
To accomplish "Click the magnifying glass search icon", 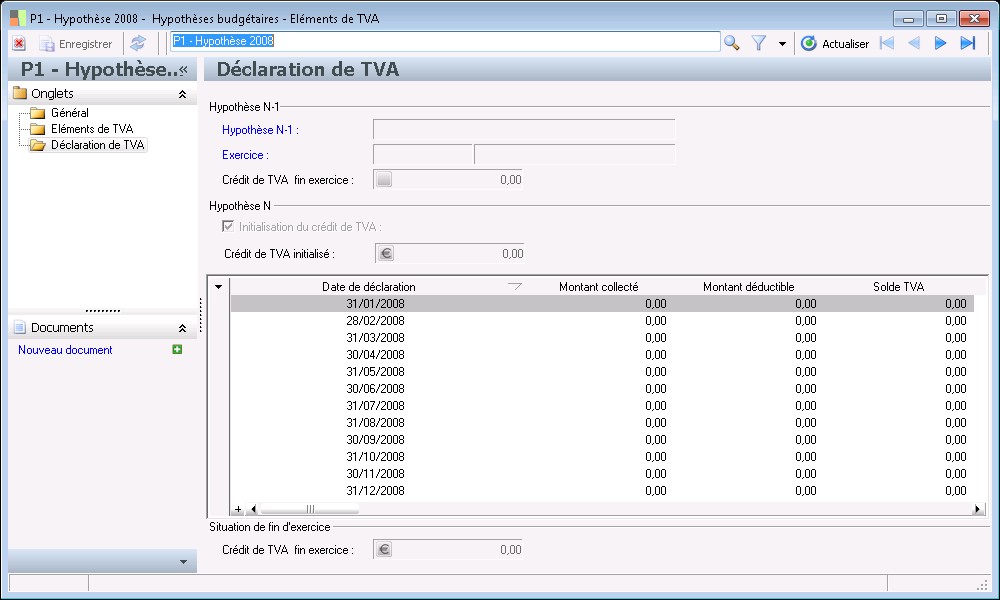I will [732, 43].
